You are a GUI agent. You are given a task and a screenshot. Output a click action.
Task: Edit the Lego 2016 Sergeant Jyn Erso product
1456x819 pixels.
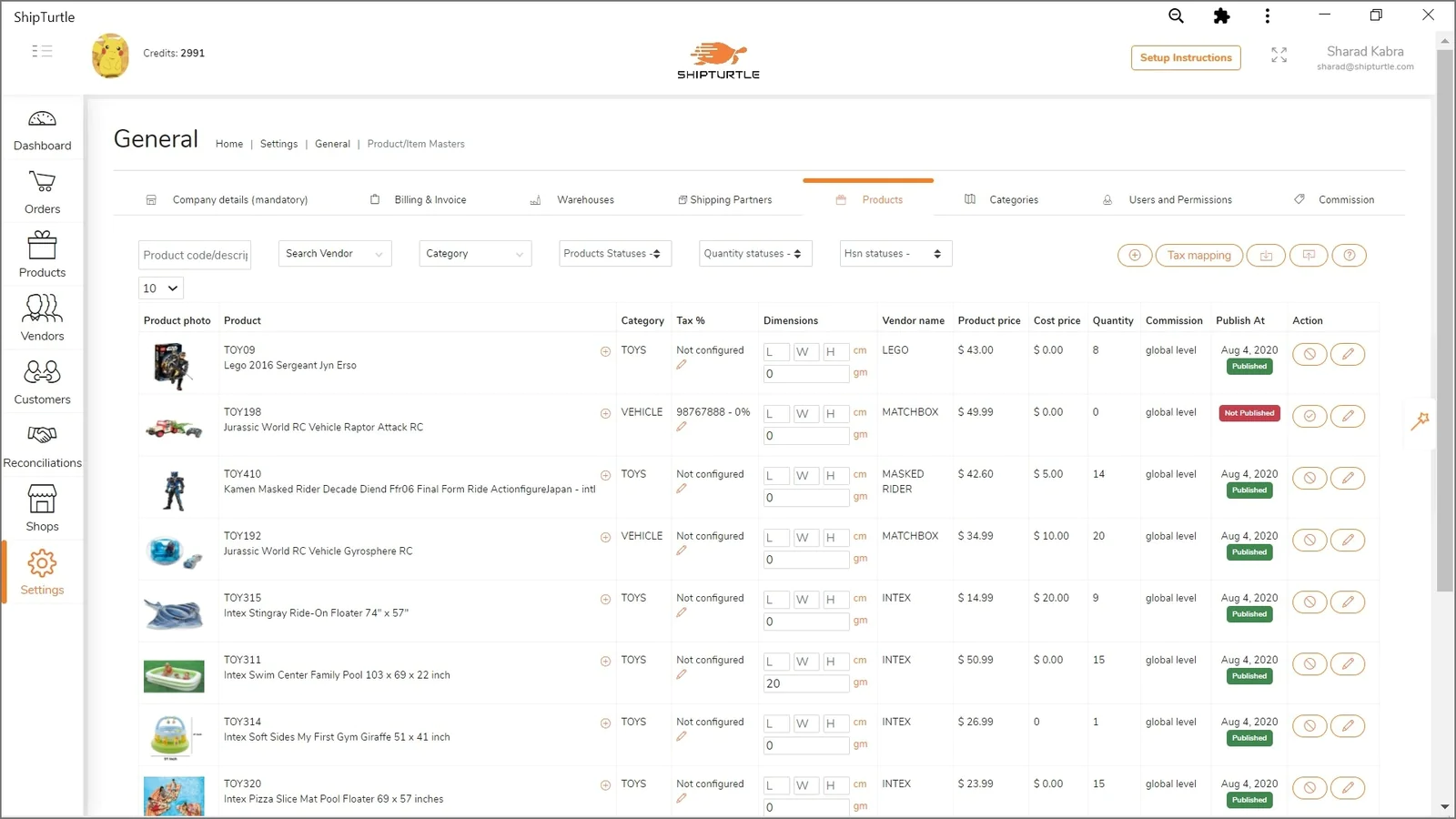[1347, 354]
